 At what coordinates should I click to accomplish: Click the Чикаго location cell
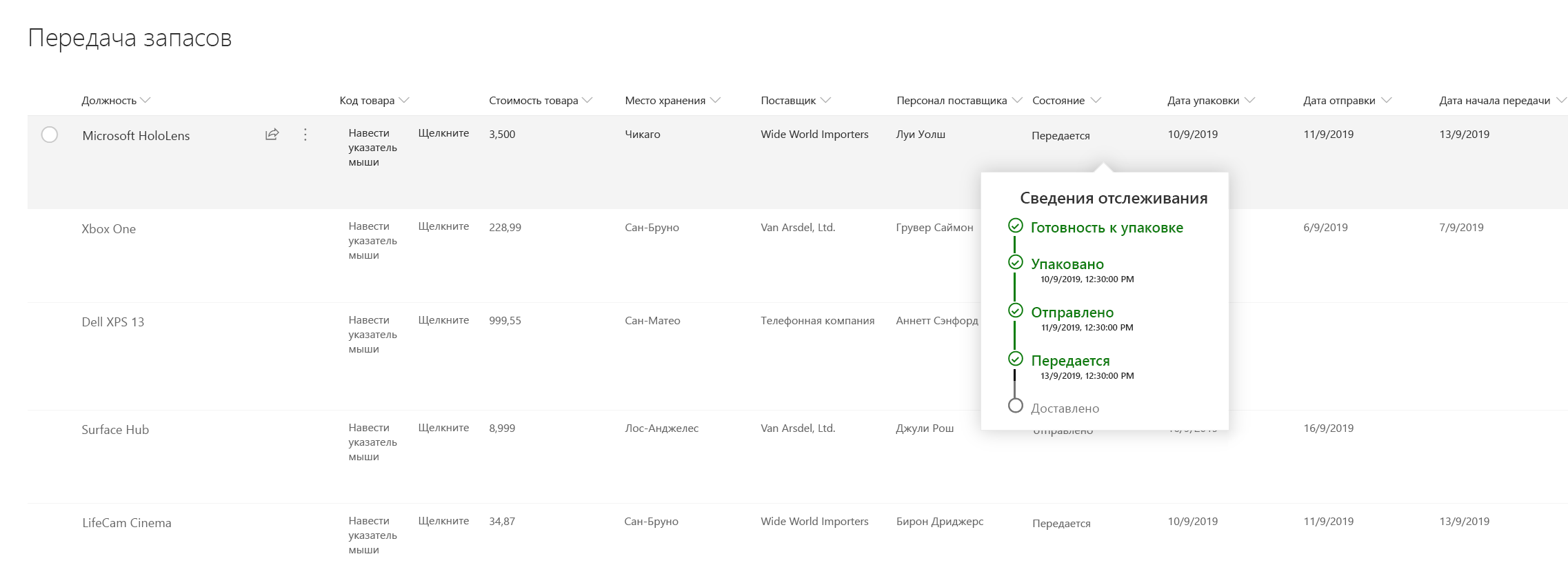[642, 135]
